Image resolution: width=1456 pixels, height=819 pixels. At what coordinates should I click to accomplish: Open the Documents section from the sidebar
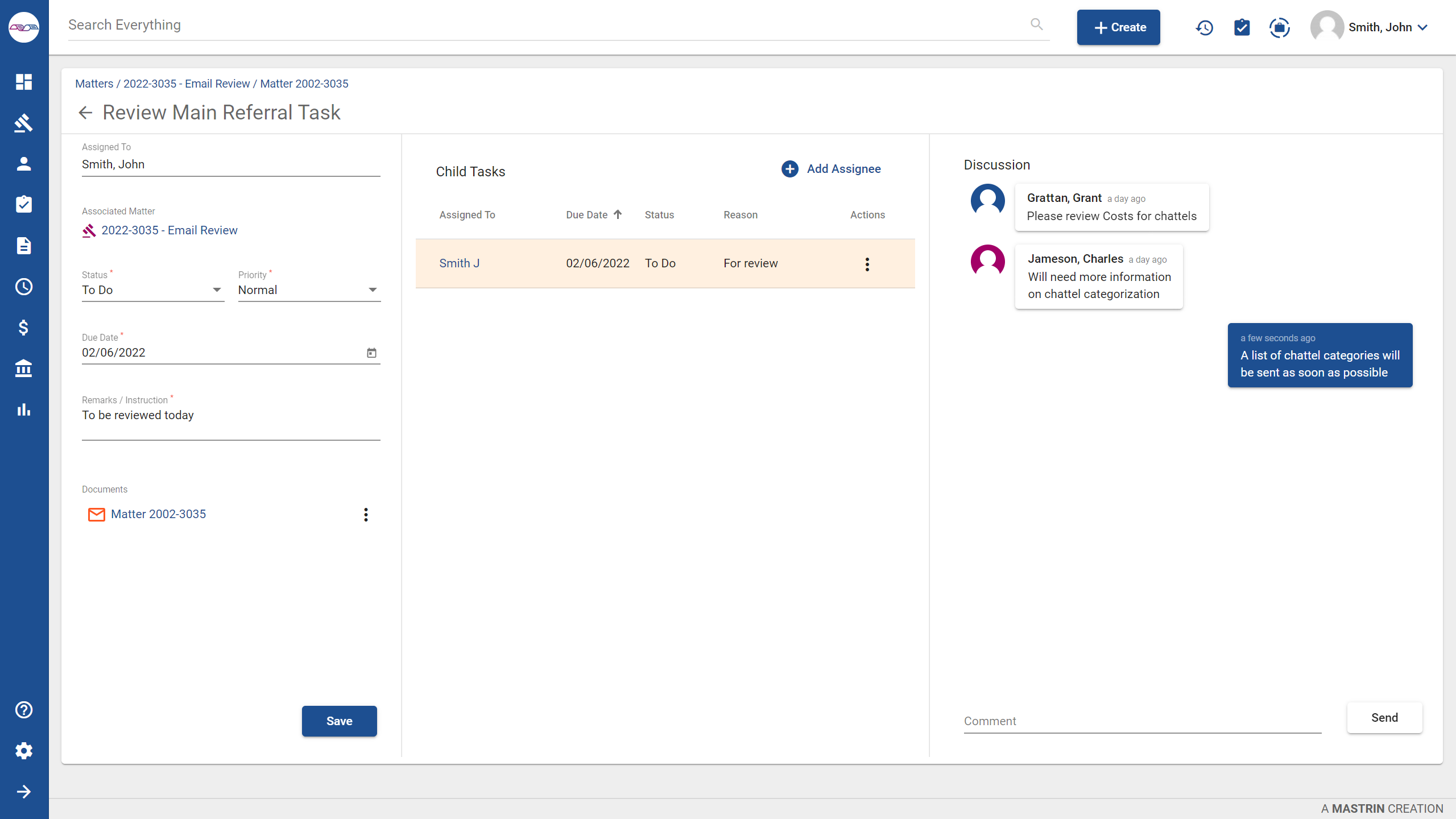coord(24,245)
